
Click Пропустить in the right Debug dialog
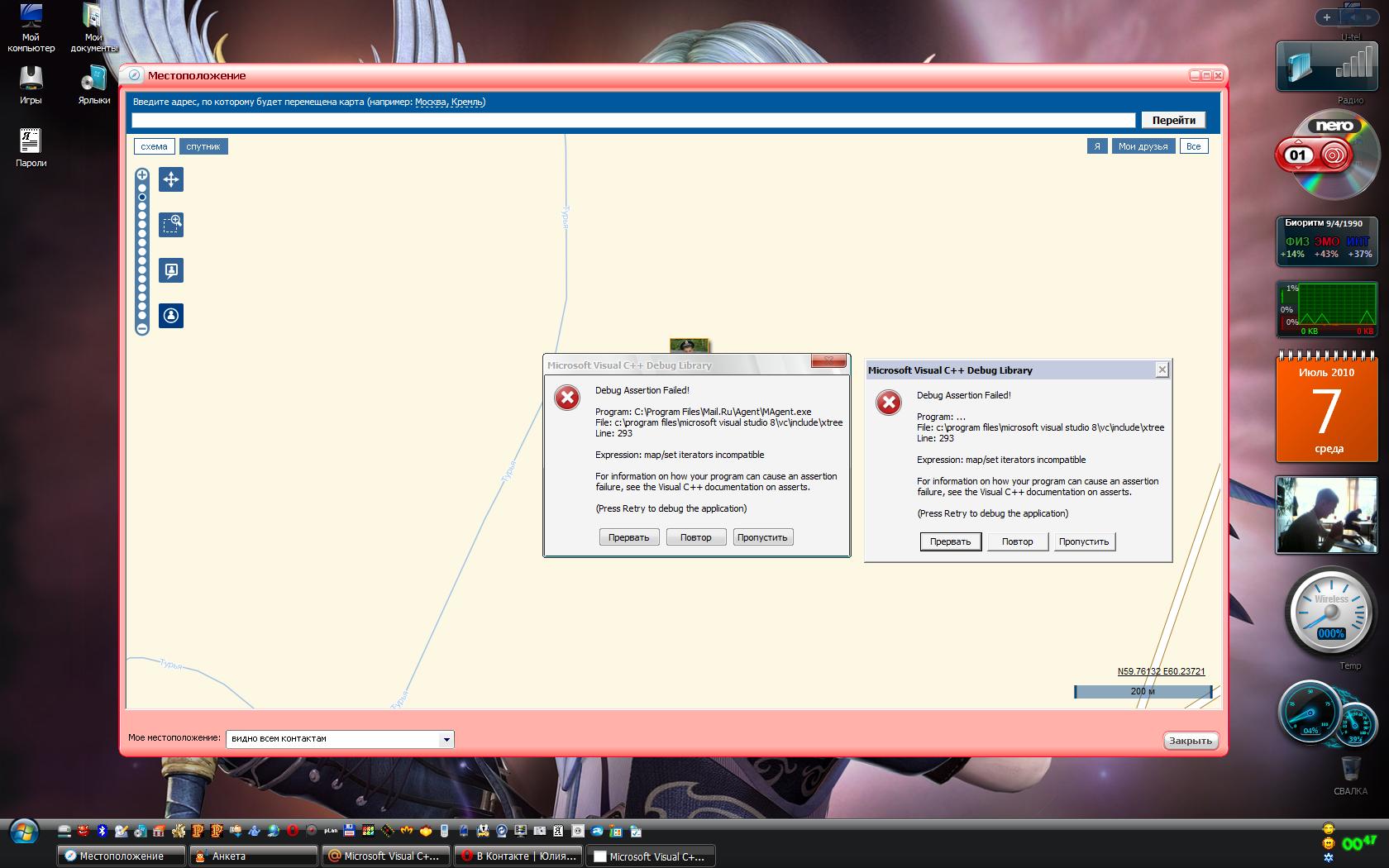[1084, 541]
